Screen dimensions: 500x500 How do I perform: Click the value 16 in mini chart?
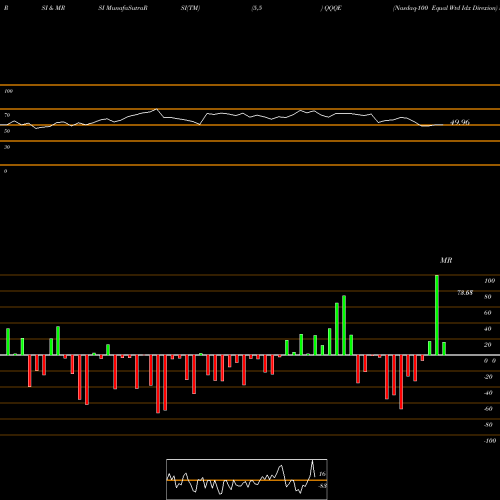point(322,474)
